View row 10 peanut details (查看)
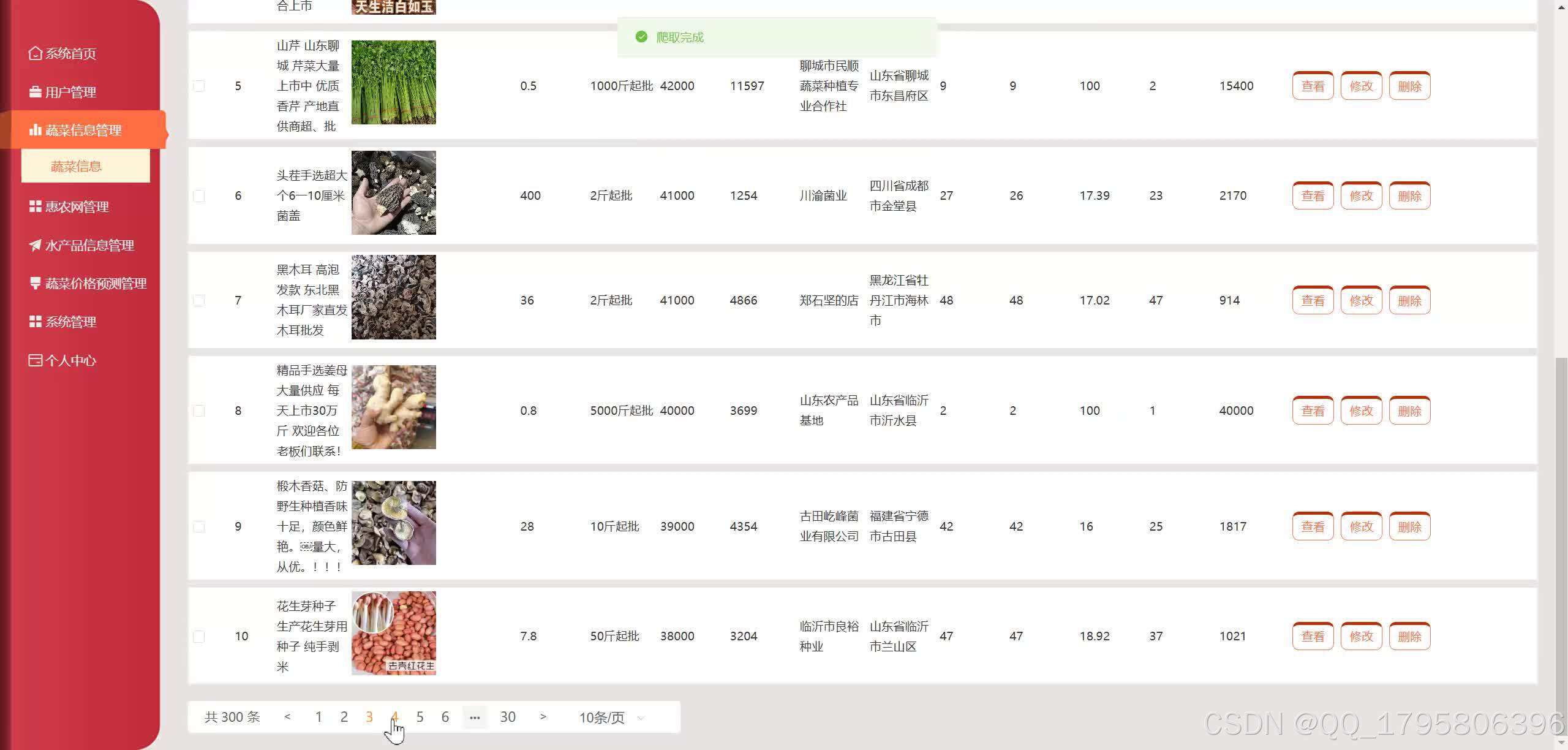The image size is (1568, 750). tap(1313, 636)
